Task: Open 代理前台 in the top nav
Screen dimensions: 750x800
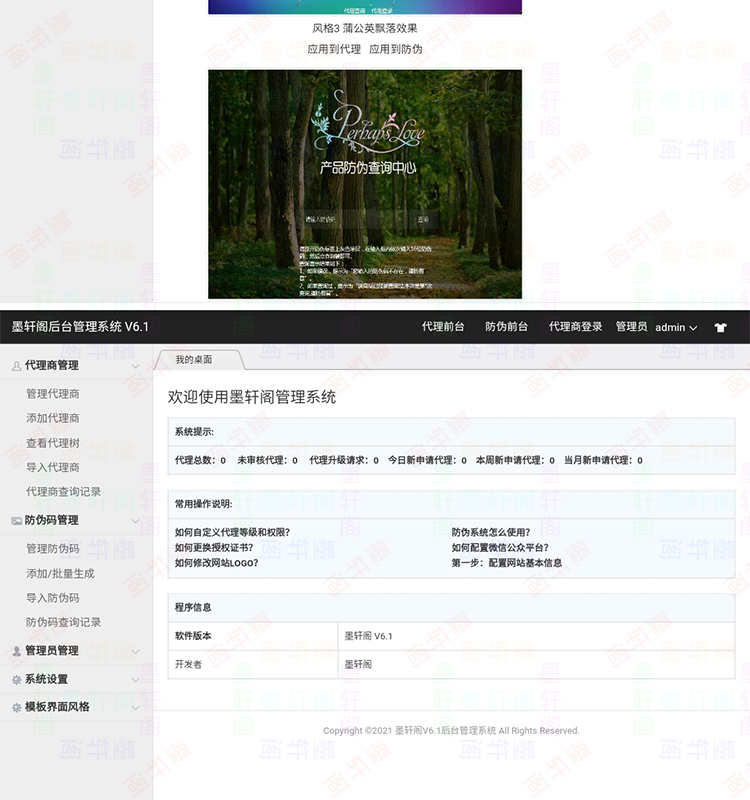Action: pos(443,327)
